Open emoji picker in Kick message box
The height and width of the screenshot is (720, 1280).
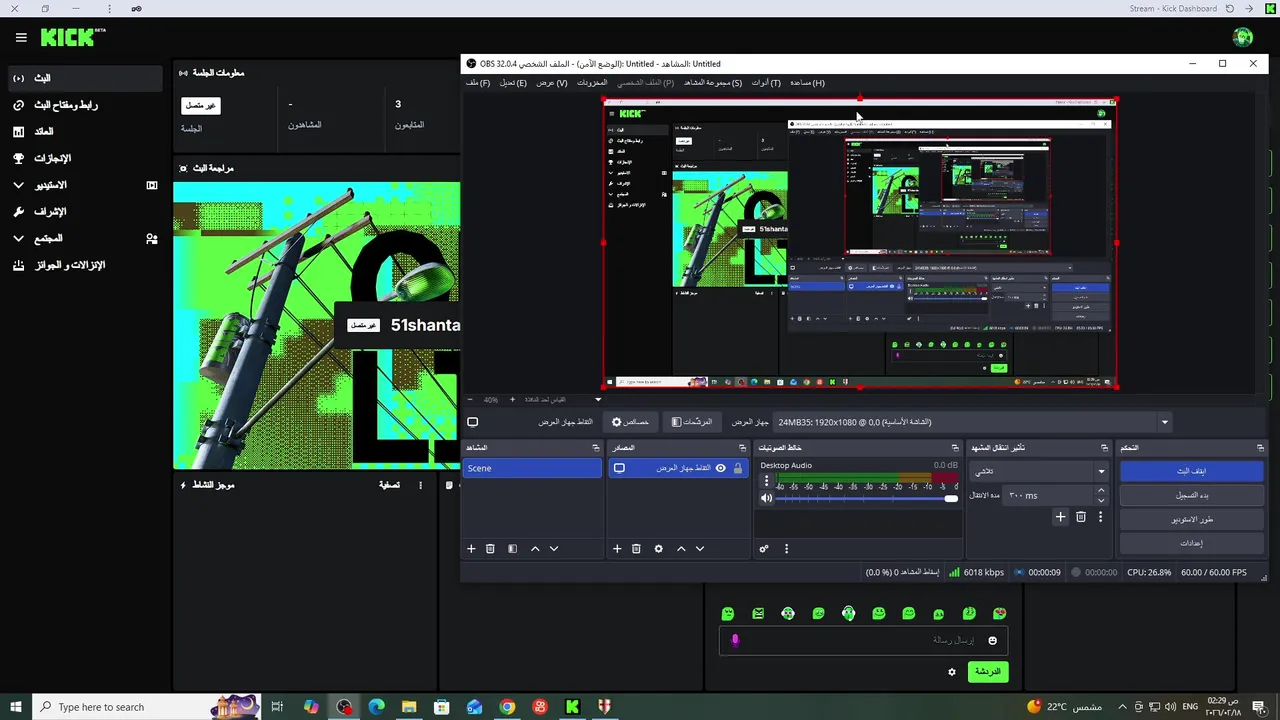992,640
